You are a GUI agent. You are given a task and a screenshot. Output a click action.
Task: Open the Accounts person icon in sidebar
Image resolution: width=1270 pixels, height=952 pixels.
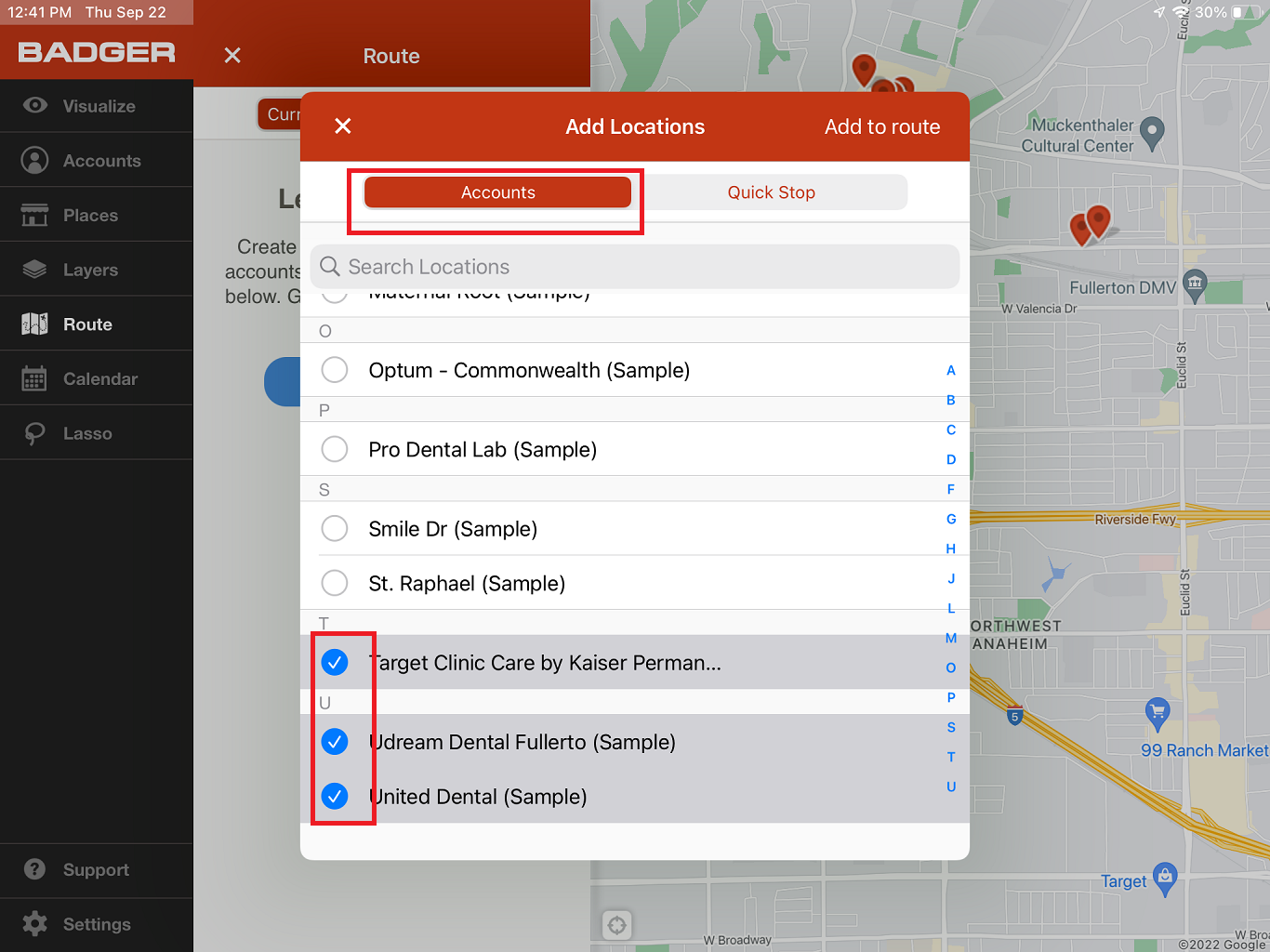point(34,160)
